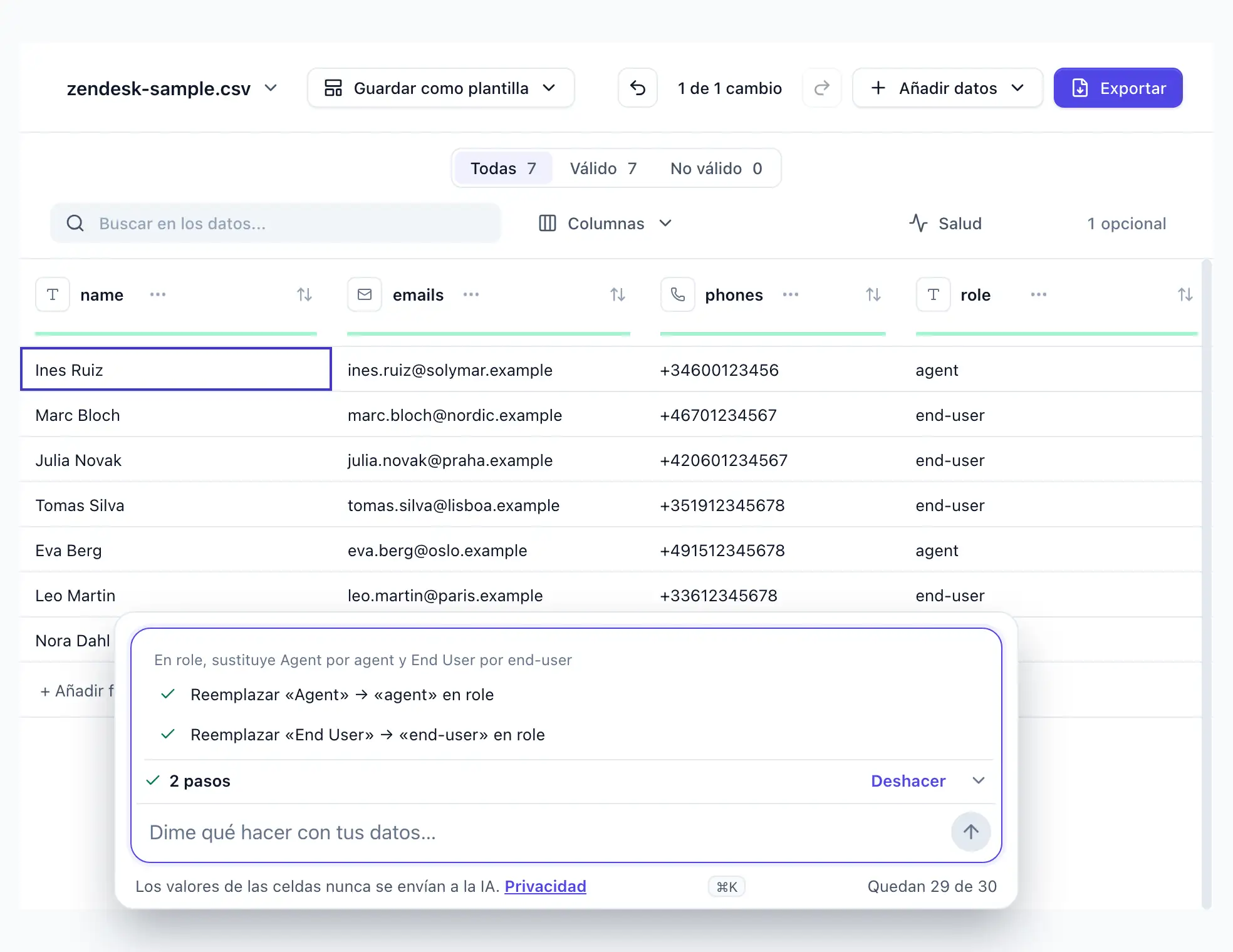Open the Privacidad link
The height and width of the screenshot is (952, 1233).
pos(545,886)
